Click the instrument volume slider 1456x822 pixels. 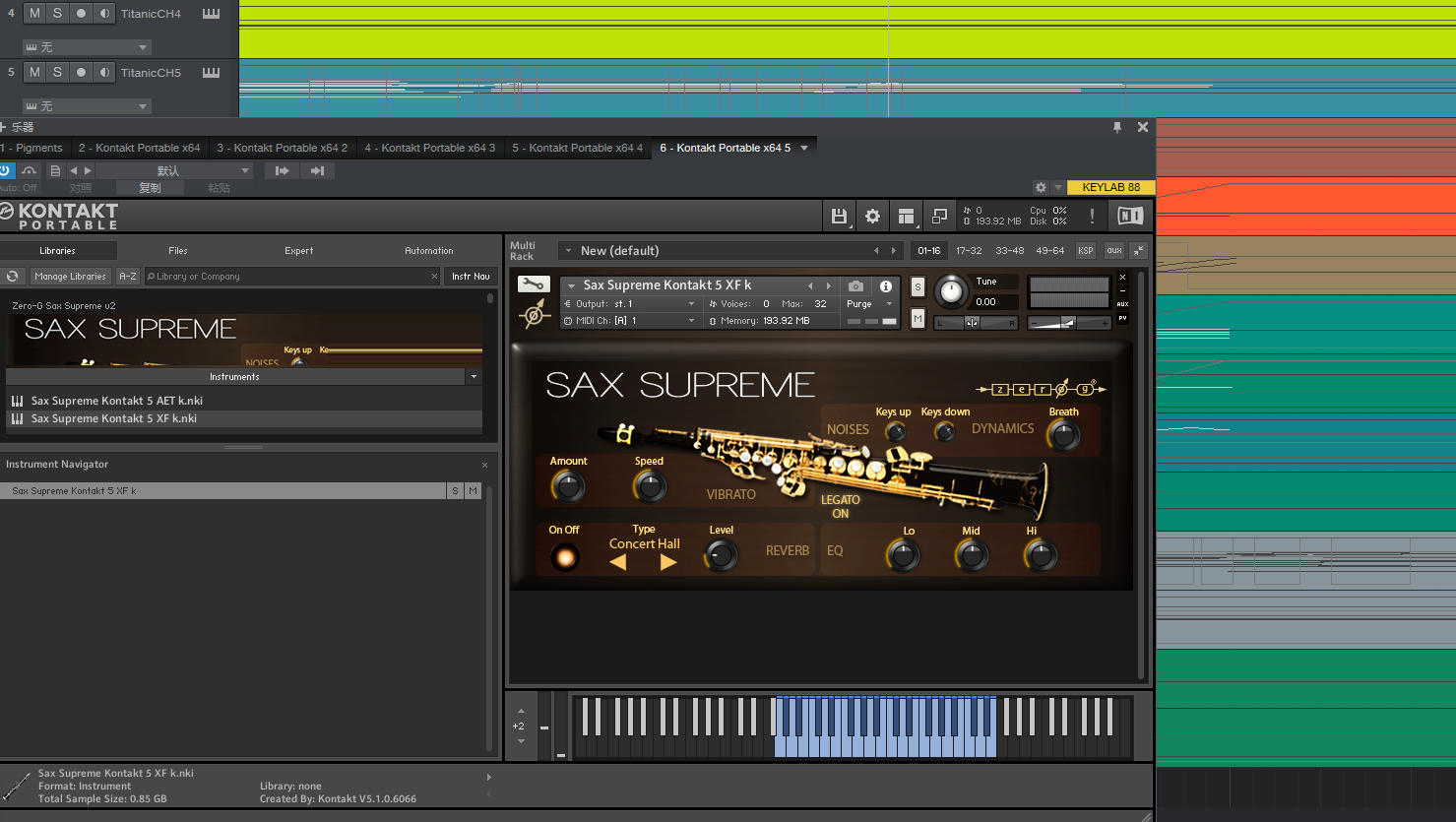[x=1069, y=323]
